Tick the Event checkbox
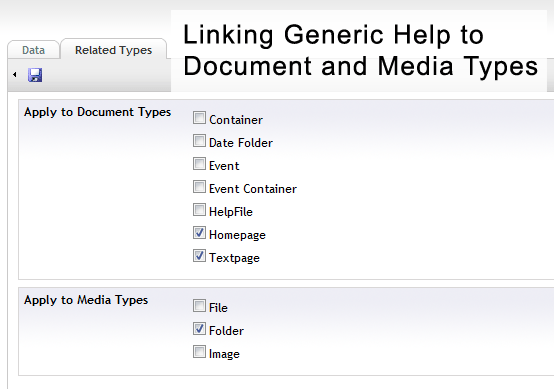The image size is (554, 389). coord(199,164)
